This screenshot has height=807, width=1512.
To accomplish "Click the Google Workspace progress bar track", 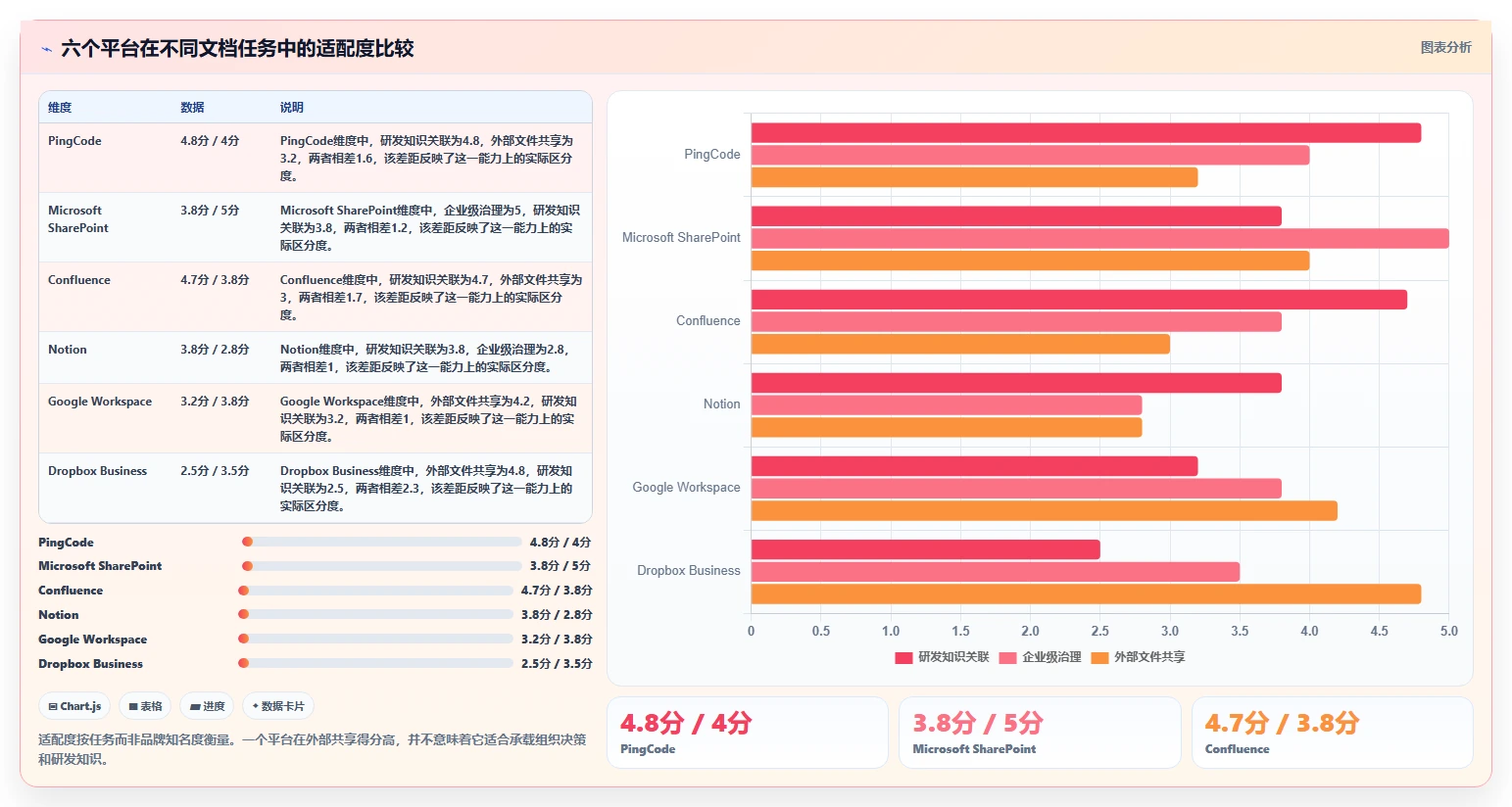I will coord(375,639).
